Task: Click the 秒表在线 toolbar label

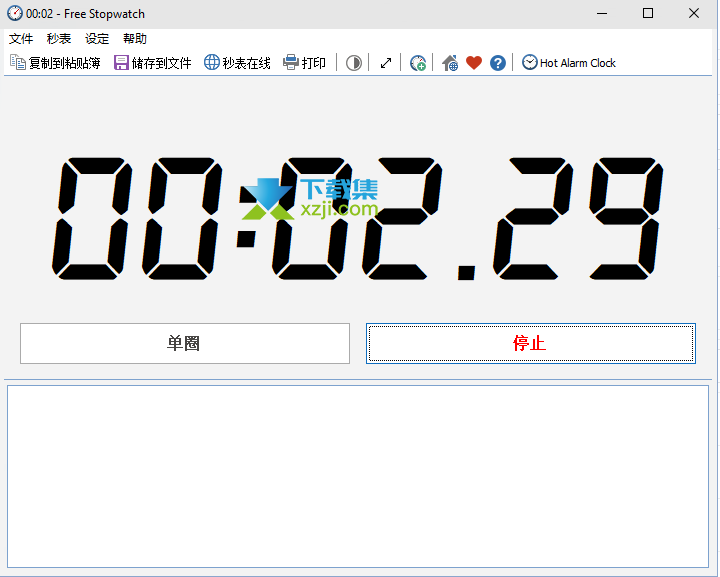Action: 247,63
